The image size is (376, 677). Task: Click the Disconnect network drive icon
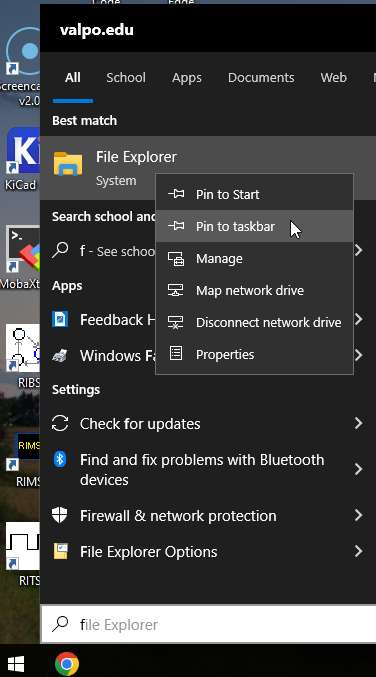[176, 322]
